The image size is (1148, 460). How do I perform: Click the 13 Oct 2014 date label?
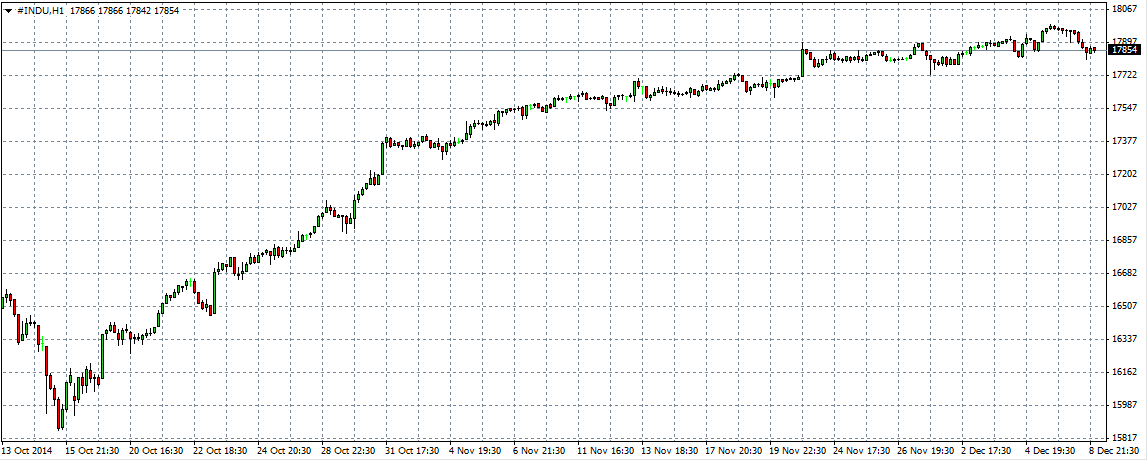click(30, 451)
